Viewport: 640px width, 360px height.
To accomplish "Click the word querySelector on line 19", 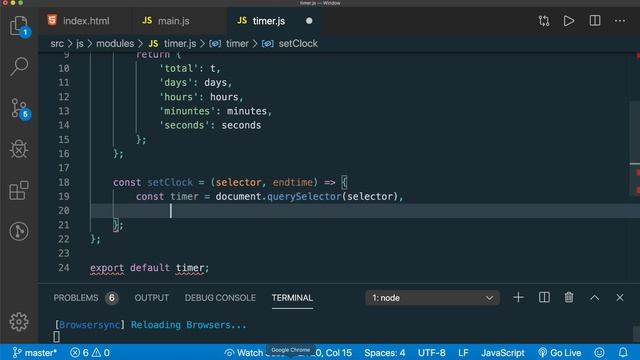I will (x=304, y=196).
